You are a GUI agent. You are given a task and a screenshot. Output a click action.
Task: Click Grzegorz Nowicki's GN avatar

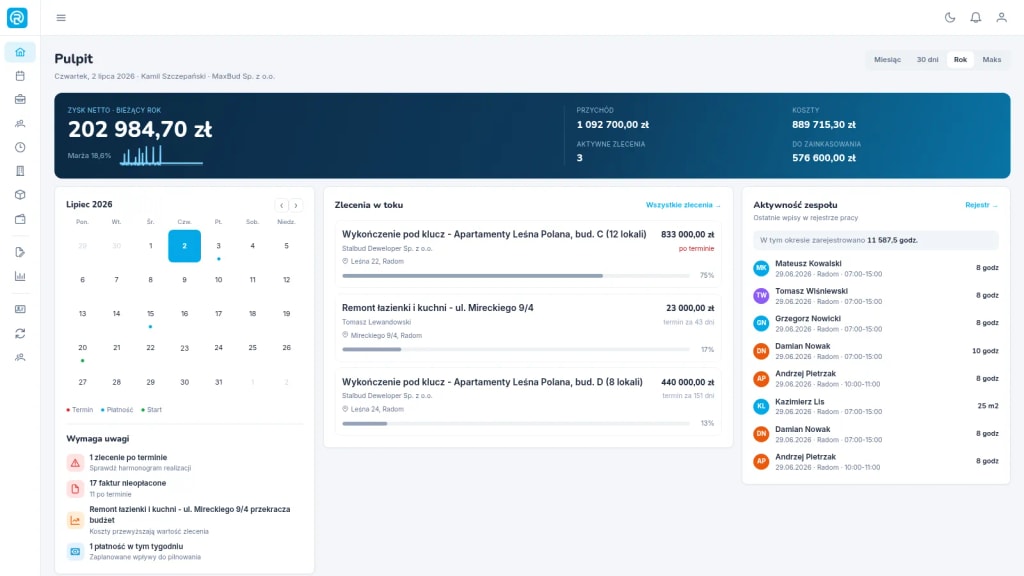(761, 323)
